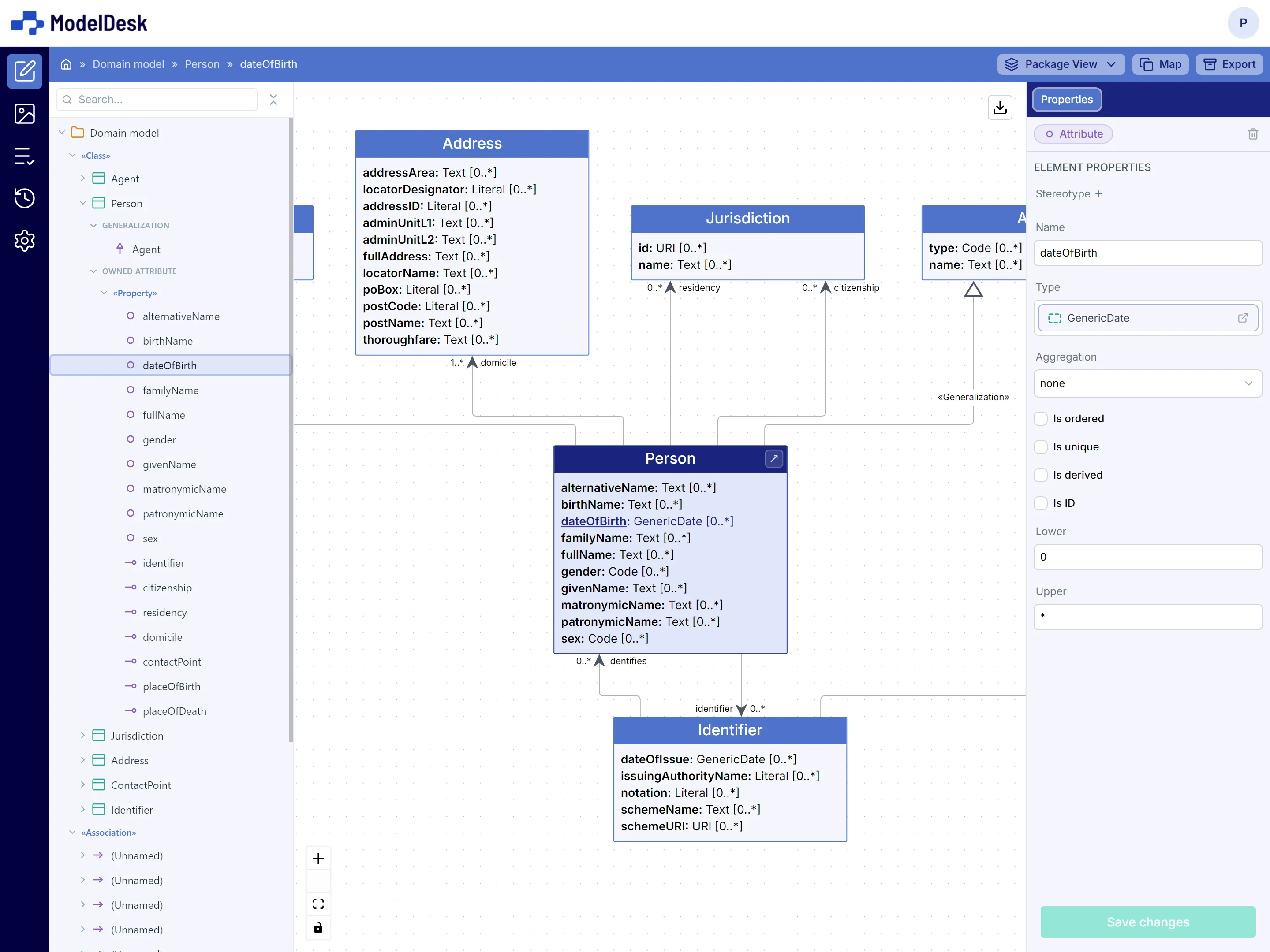Open the tasks list sidebar icon
The width and height of the screenshot is (1270, 952).
25,156
